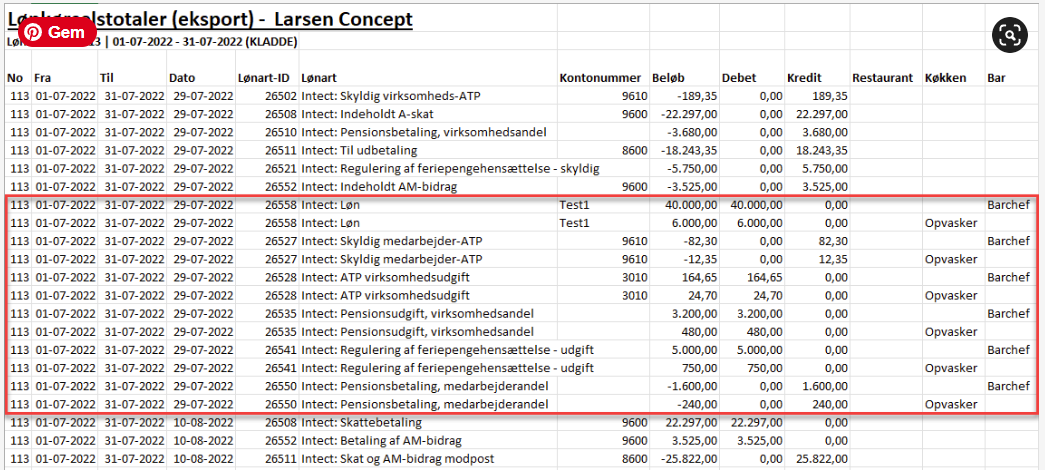The height and width of the screenshot is (470, 1045).
Task: Select the Restaurant column header
Action: [x=882, y=78]
